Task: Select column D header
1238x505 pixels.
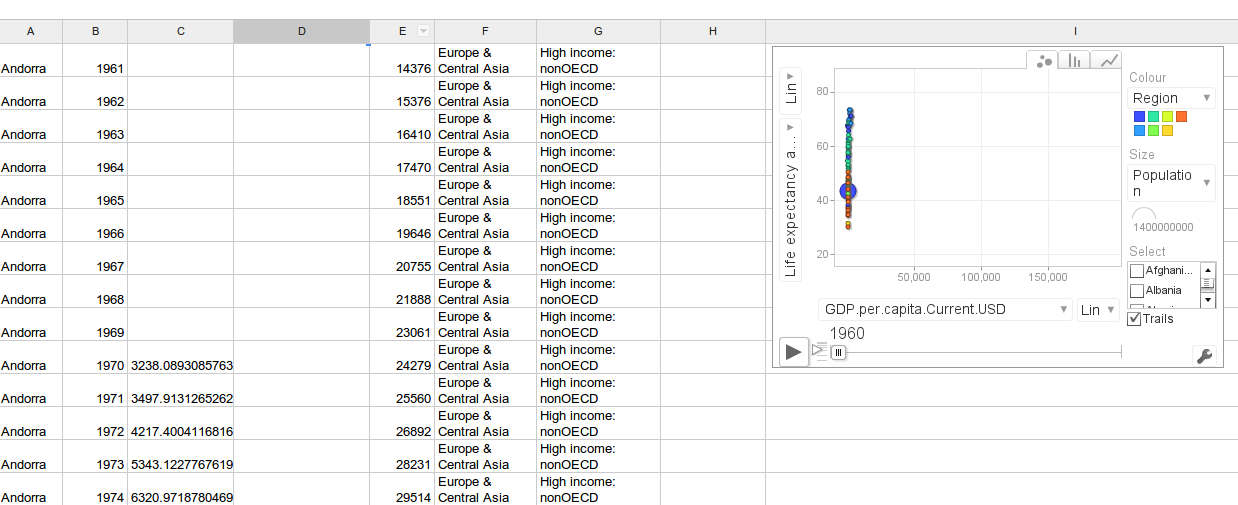Action: click(x=302, y=31)
